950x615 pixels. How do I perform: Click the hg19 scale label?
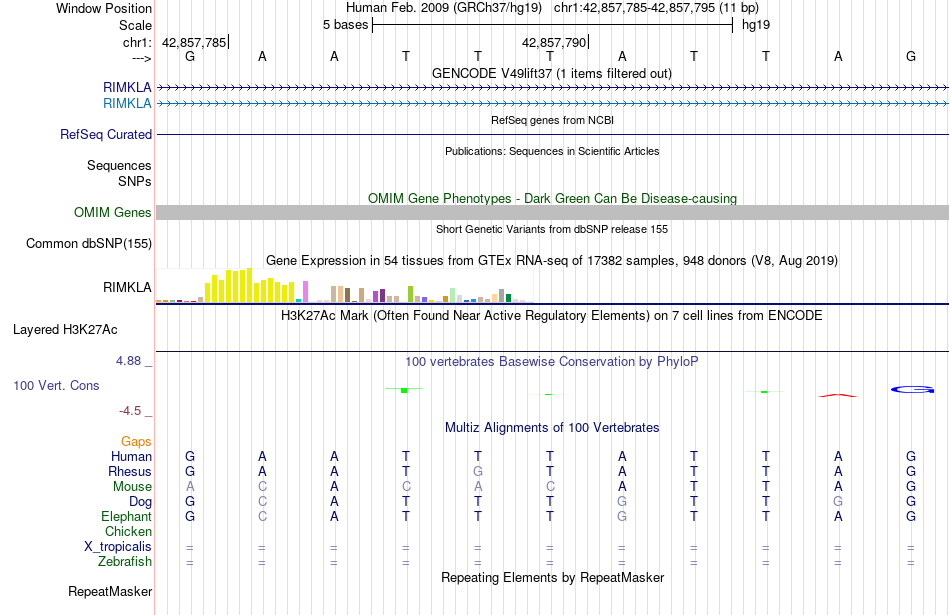coord(756,25)
